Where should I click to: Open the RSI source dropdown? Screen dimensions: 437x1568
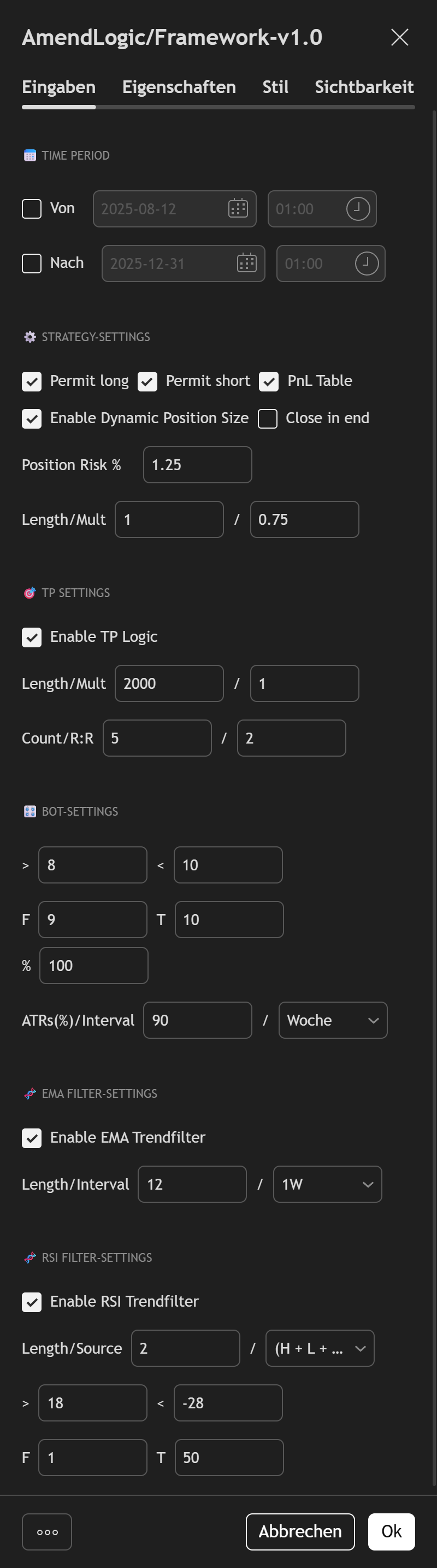pos(320,1348)
